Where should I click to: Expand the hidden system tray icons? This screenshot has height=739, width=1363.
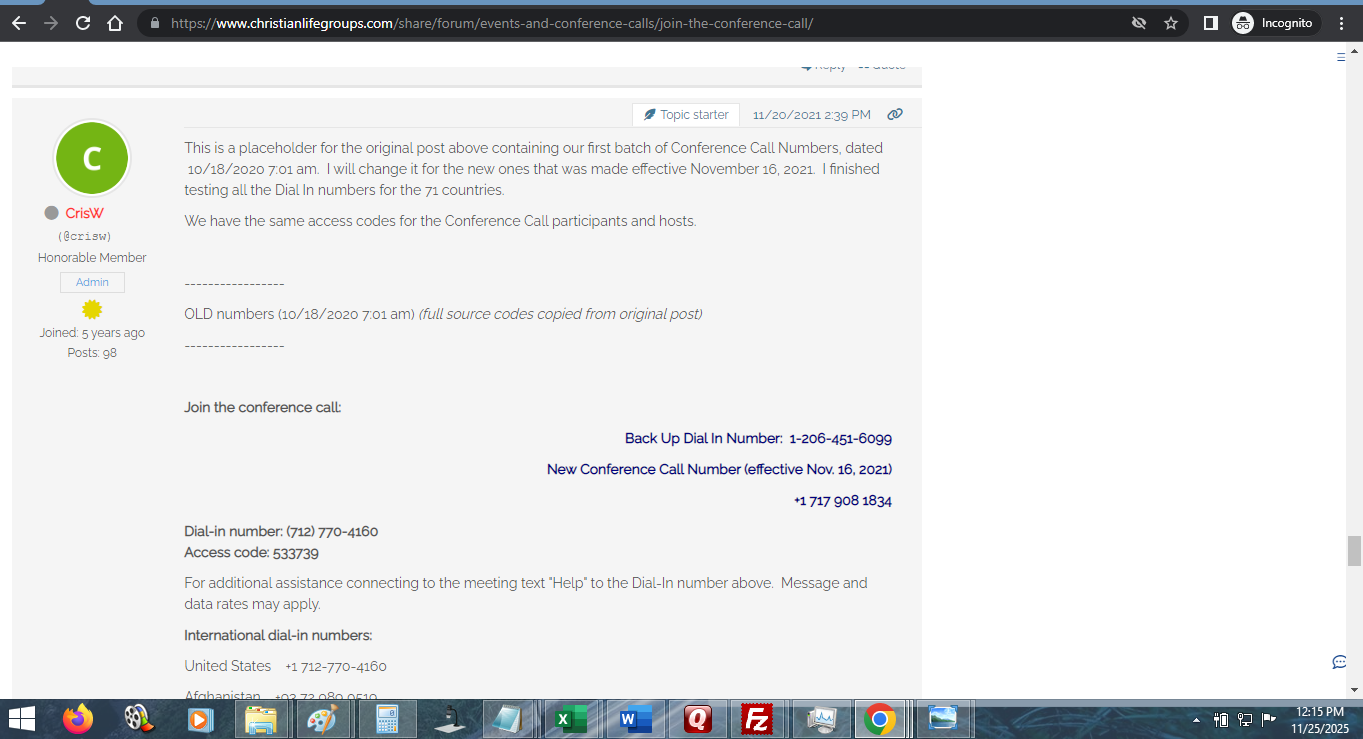pos(1196,719)
